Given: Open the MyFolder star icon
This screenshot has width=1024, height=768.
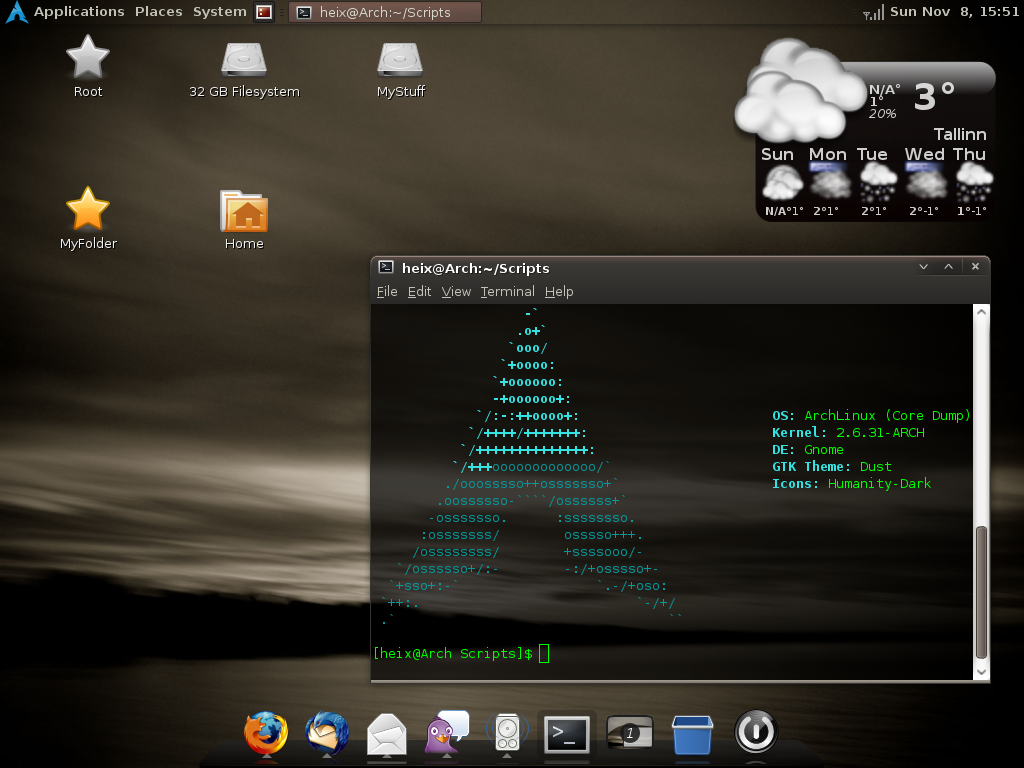Looking at the screenshot, I should pyautogui.click(x=88, y=209).
